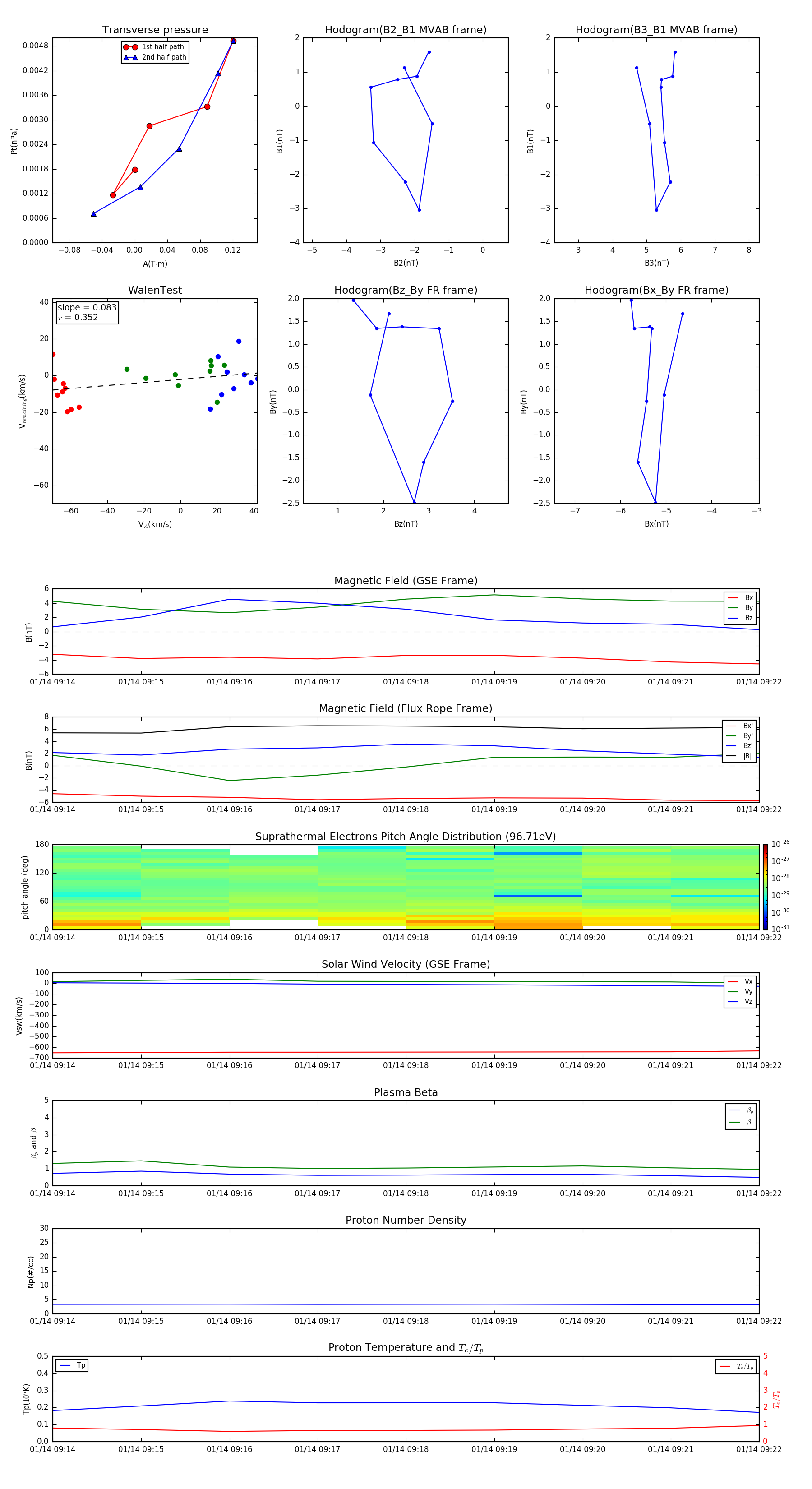Click the 'Hodogram(B3_B1 MVAB frame)' title

tap(656, 30)
